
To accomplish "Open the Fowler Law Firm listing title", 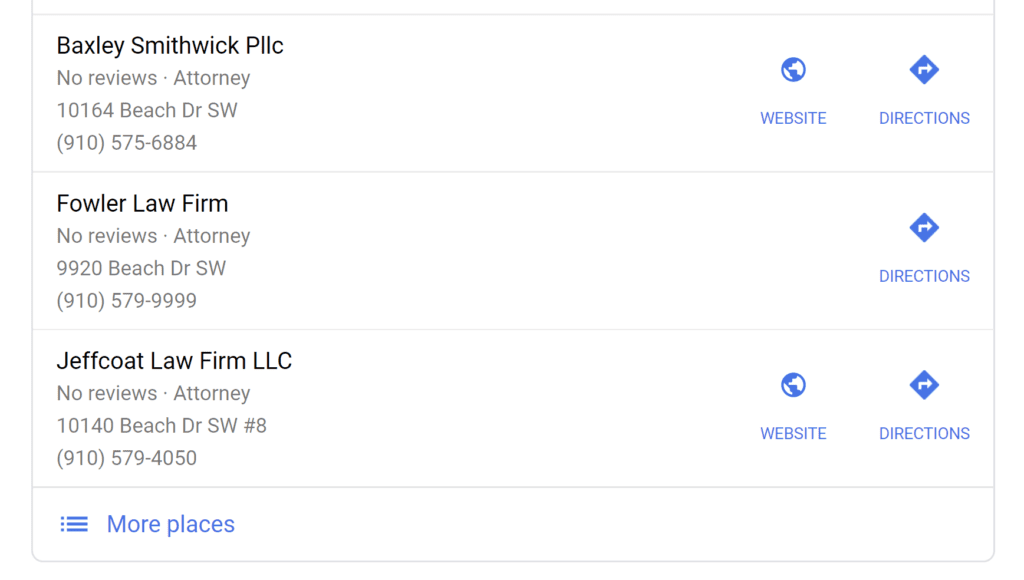I will (142, 204).
